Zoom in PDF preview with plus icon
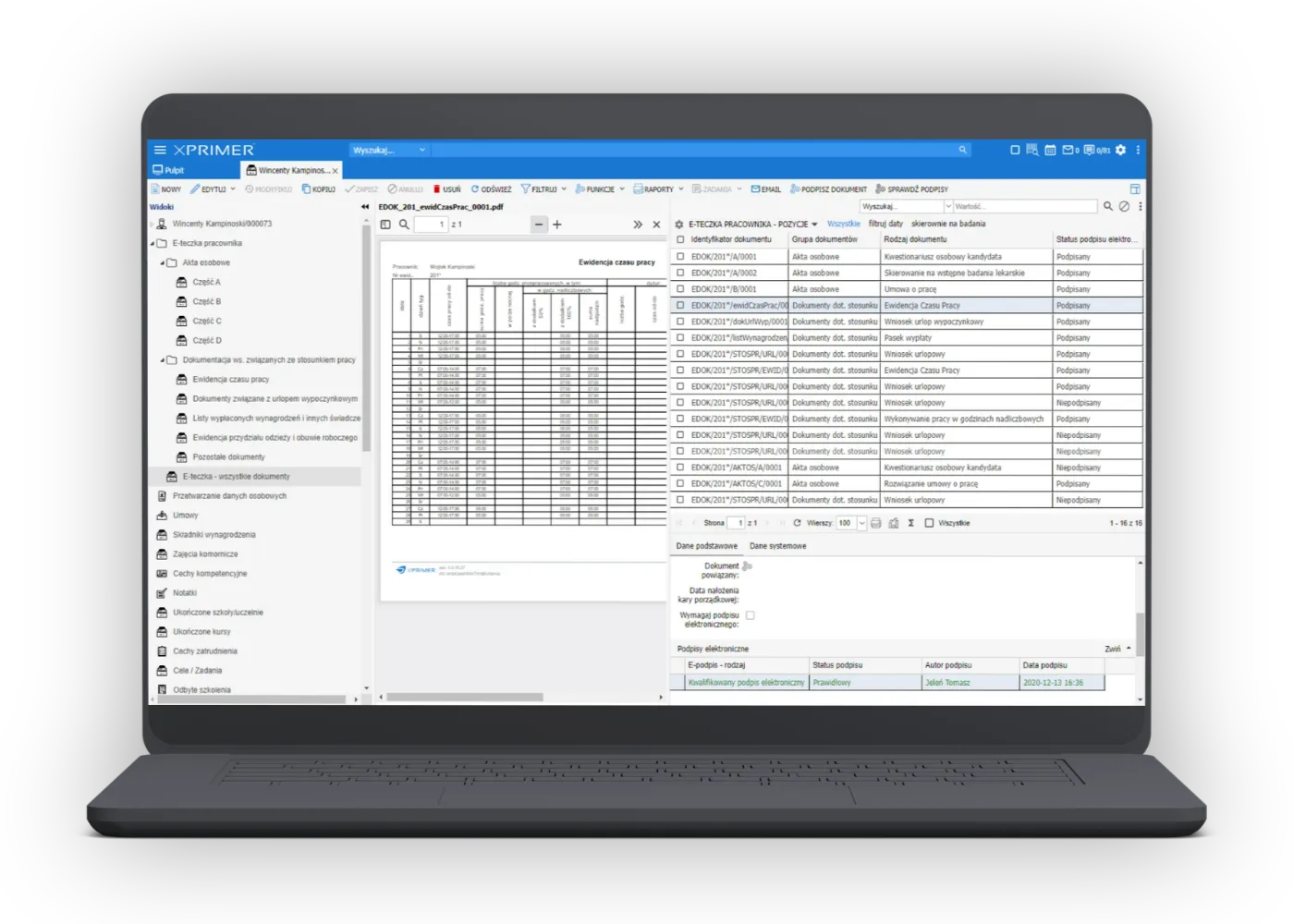Screen dimensions: 1294x924 point(557,225)
